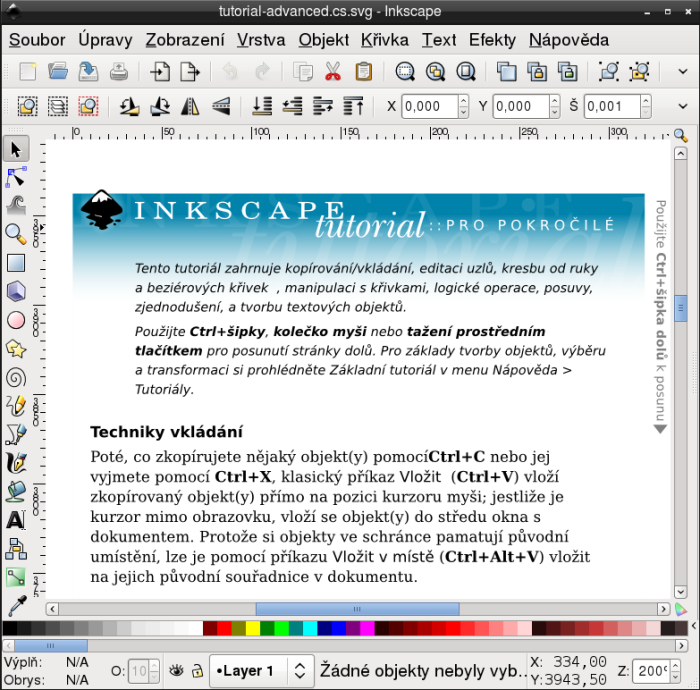Open the Layer 1 dropdown

coord(262,670)
